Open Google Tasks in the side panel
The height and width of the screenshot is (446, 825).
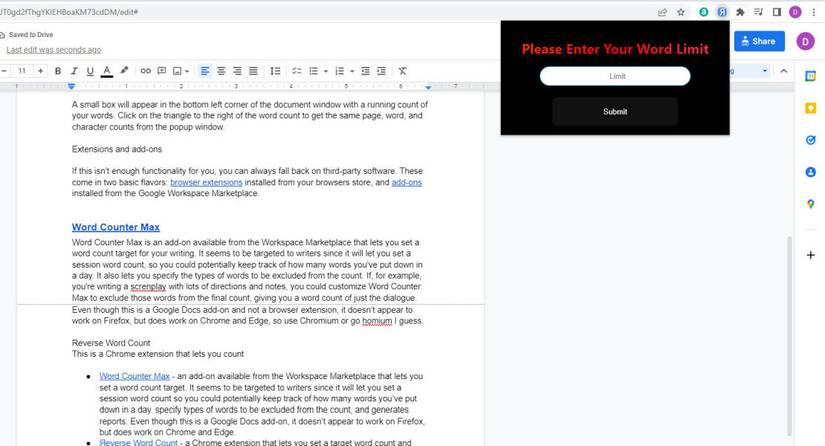pyautogui.click(x=810, y=140)
